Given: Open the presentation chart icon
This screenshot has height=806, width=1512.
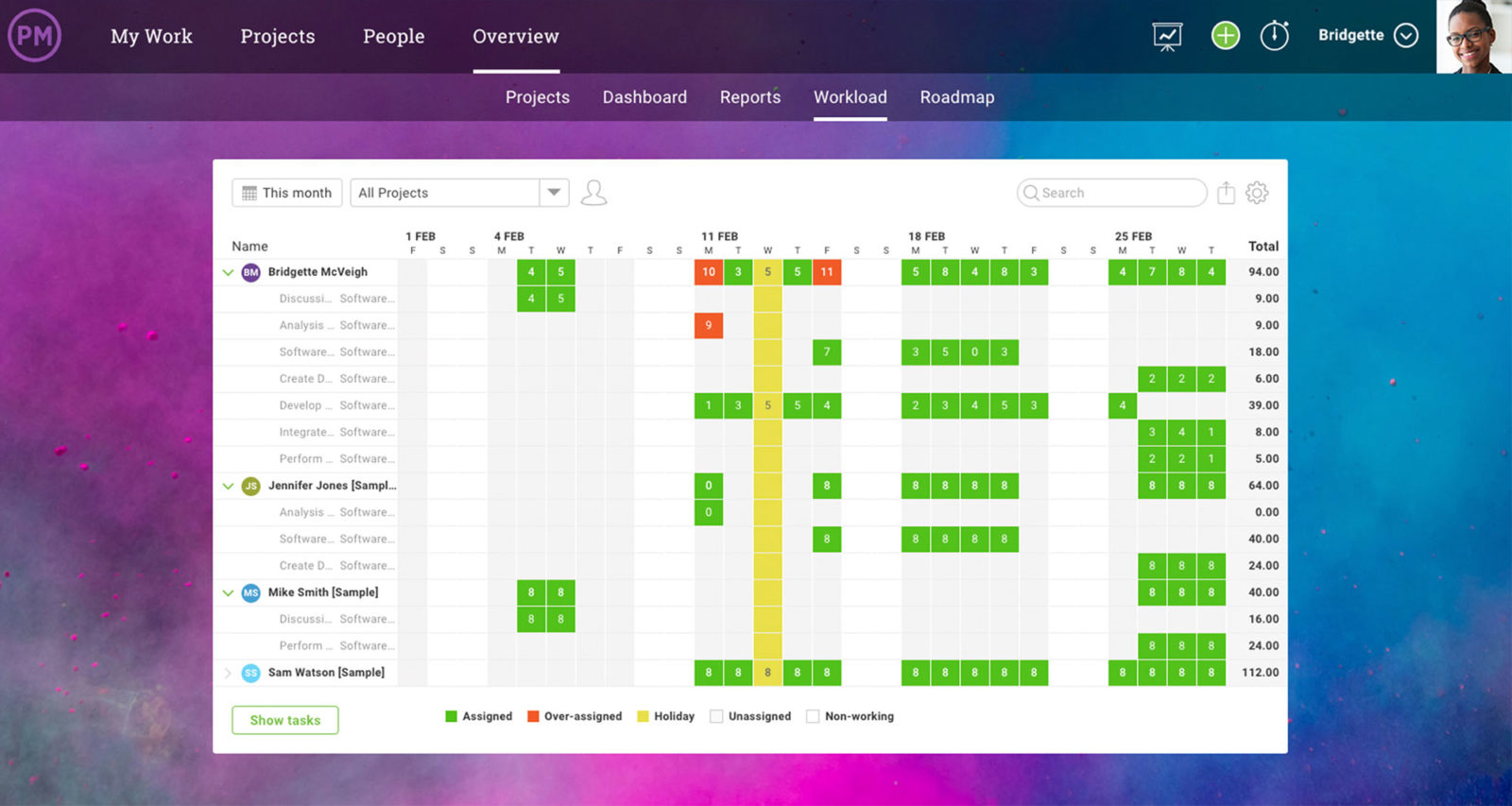Looking at the screenshot, I should (x=1168, y=37).
